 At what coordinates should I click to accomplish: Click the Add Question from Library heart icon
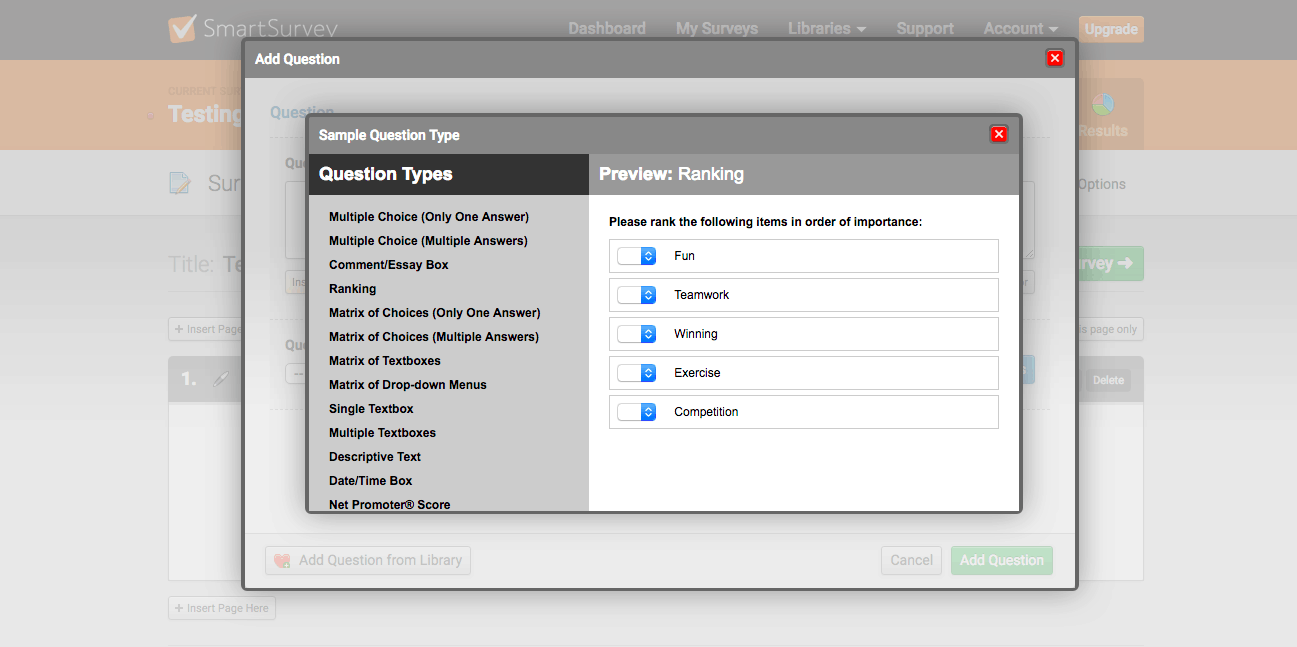point(282,561)
